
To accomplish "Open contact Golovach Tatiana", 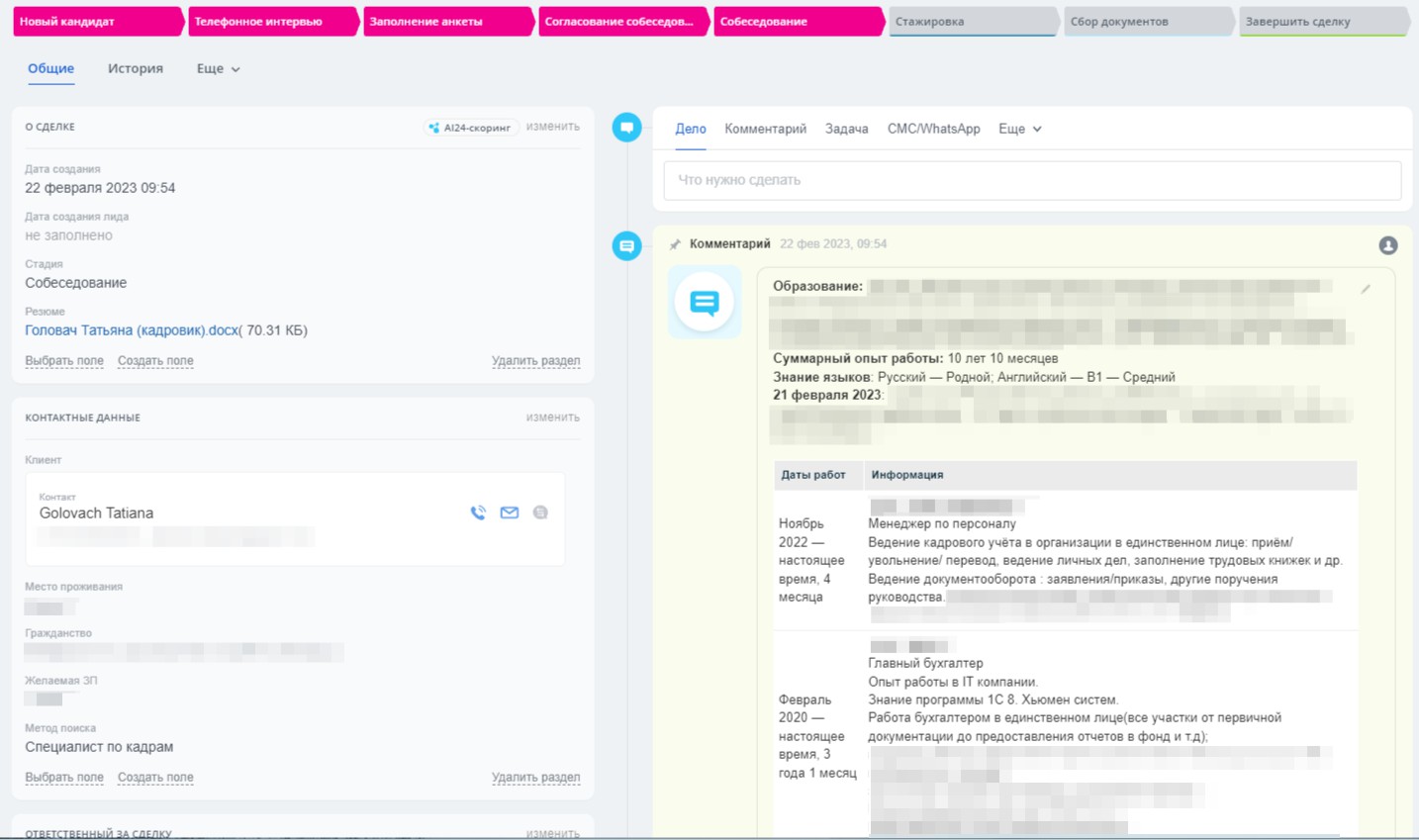I will pos(96,513).
